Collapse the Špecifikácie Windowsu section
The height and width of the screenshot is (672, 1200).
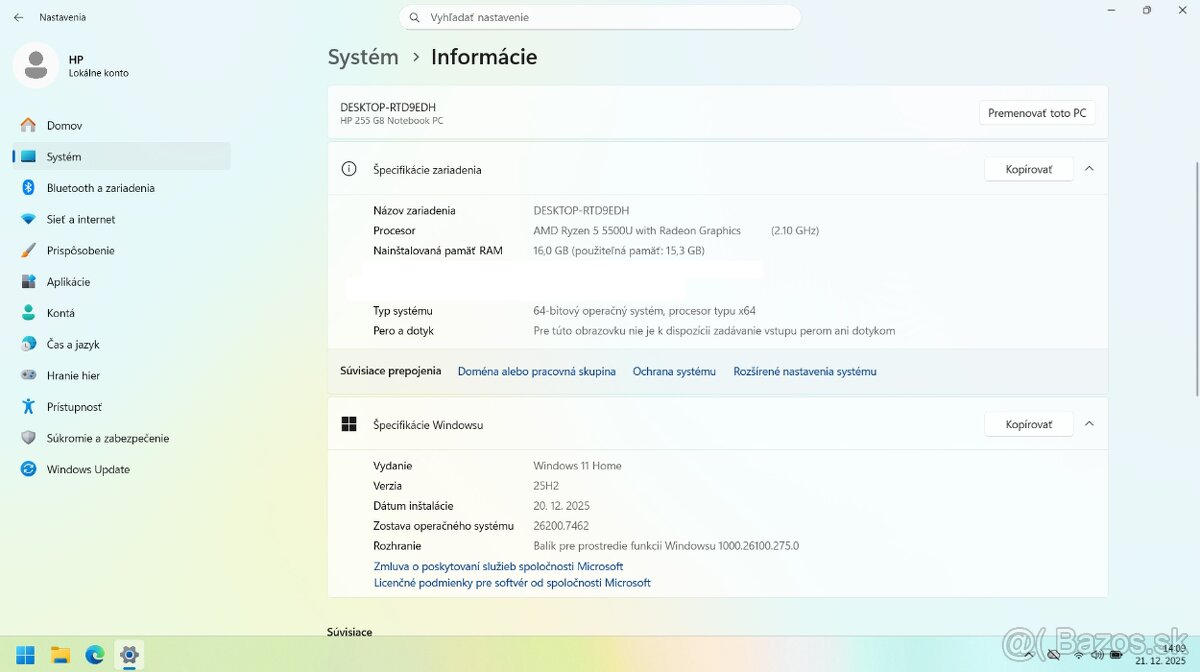tap(1089, 424)
